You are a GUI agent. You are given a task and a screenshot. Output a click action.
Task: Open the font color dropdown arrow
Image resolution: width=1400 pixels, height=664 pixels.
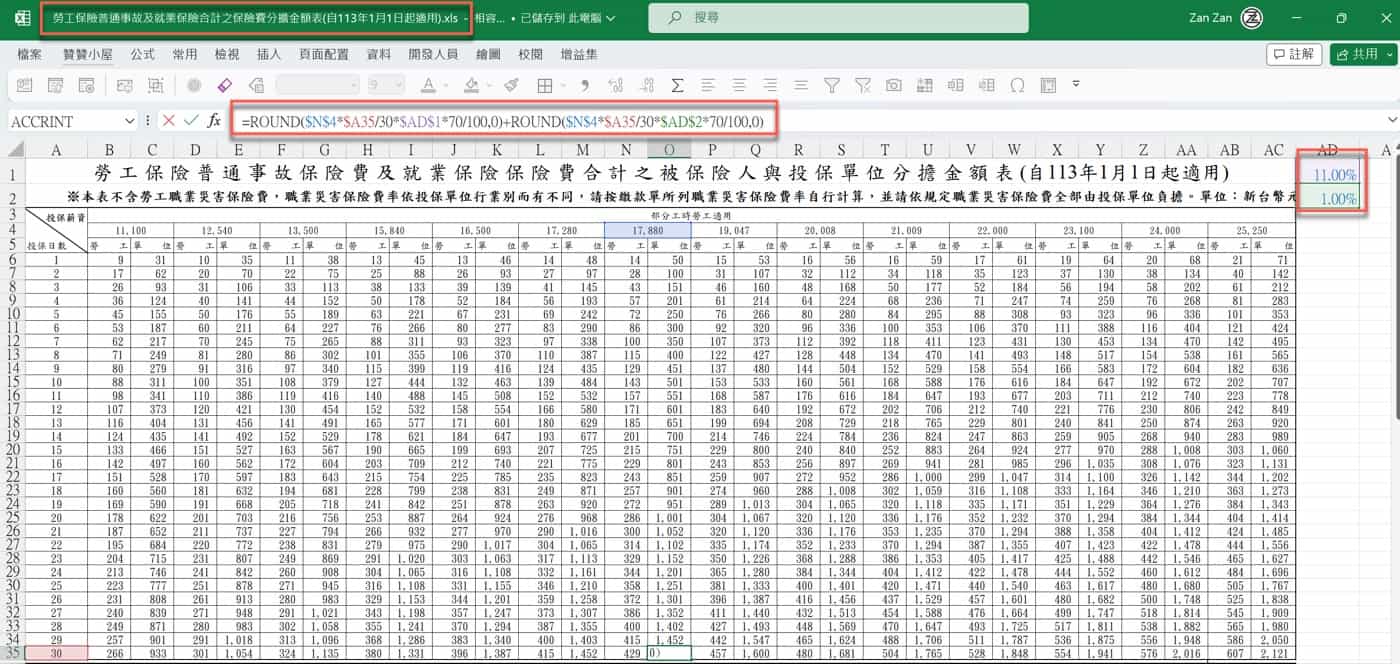[x=446, y=85]
